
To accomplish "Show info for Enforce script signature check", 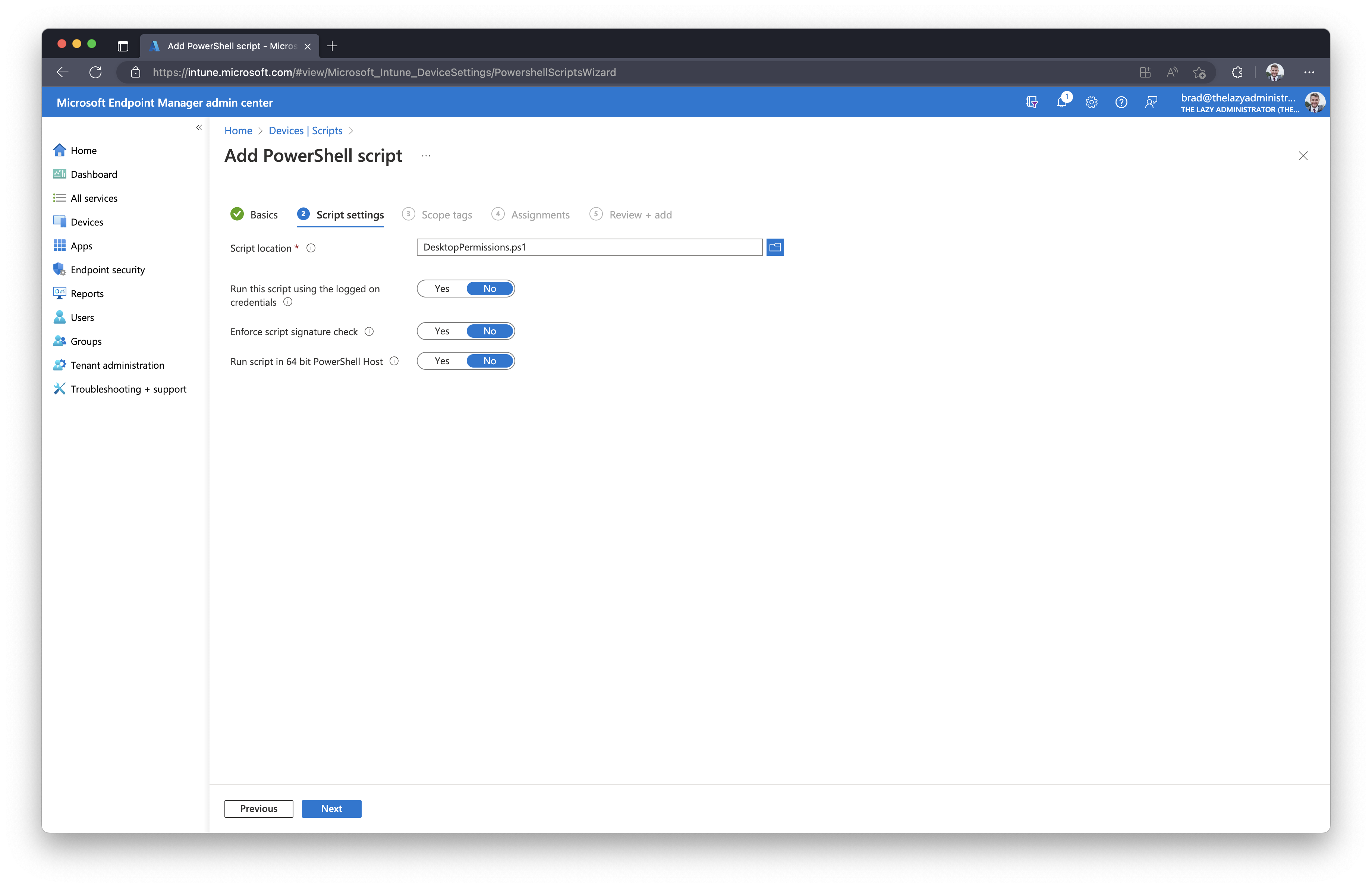I will point(369,331).
